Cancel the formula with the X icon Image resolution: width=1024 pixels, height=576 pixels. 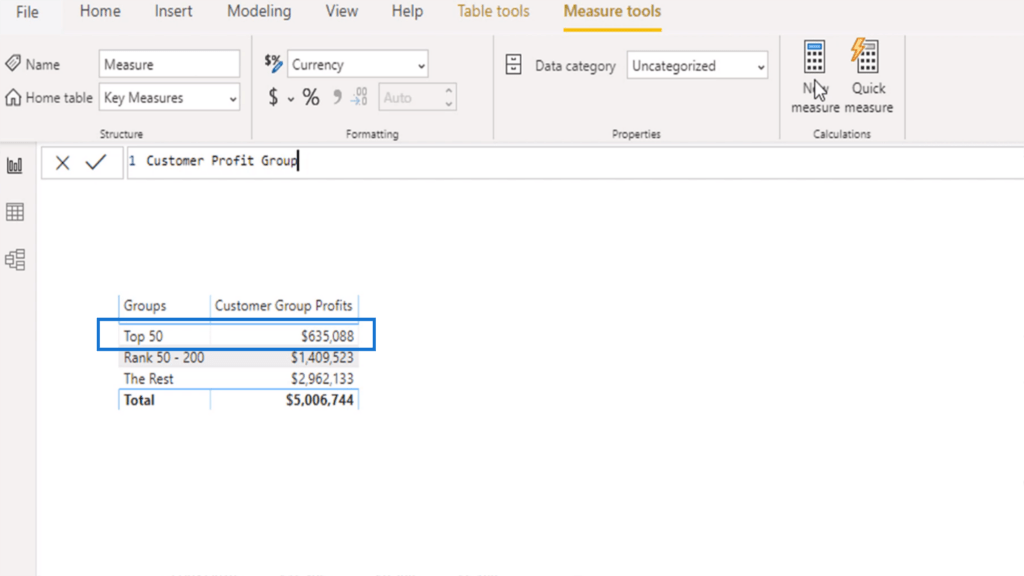pos(62,163)
